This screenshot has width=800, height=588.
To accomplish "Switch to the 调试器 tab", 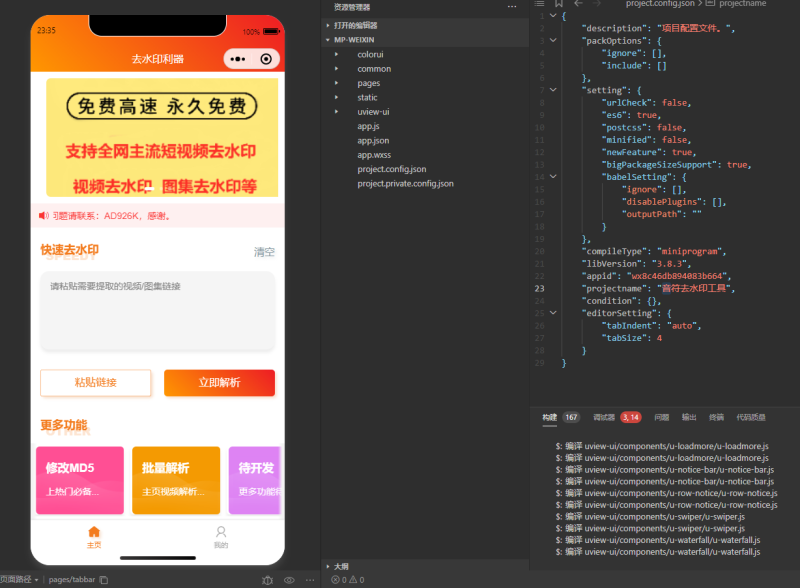I will tap(603, 417).
